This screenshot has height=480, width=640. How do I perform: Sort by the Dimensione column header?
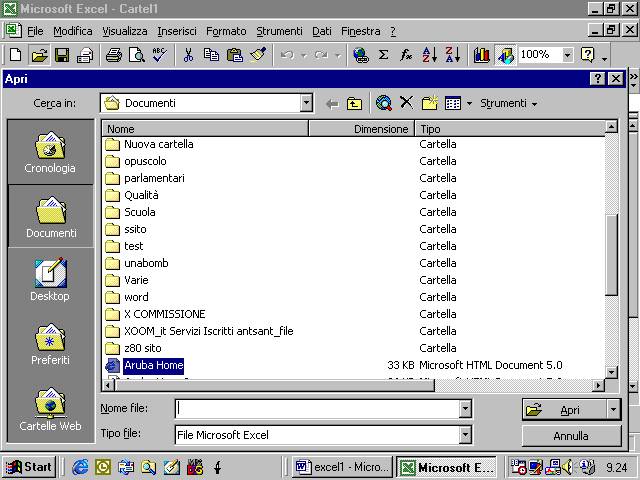[x=362, y=129]
